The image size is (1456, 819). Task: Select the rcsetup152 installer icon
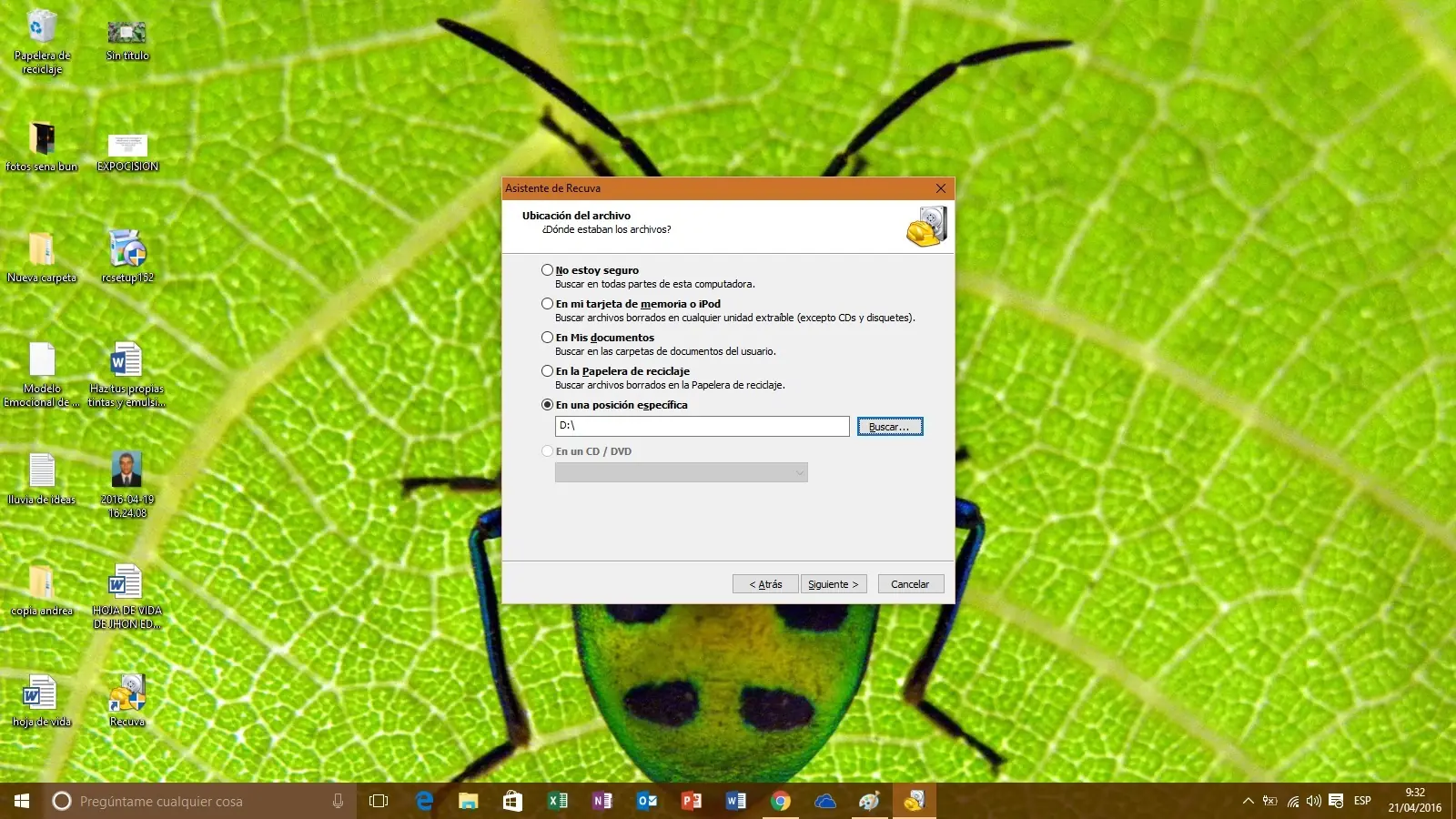(127, 257)
